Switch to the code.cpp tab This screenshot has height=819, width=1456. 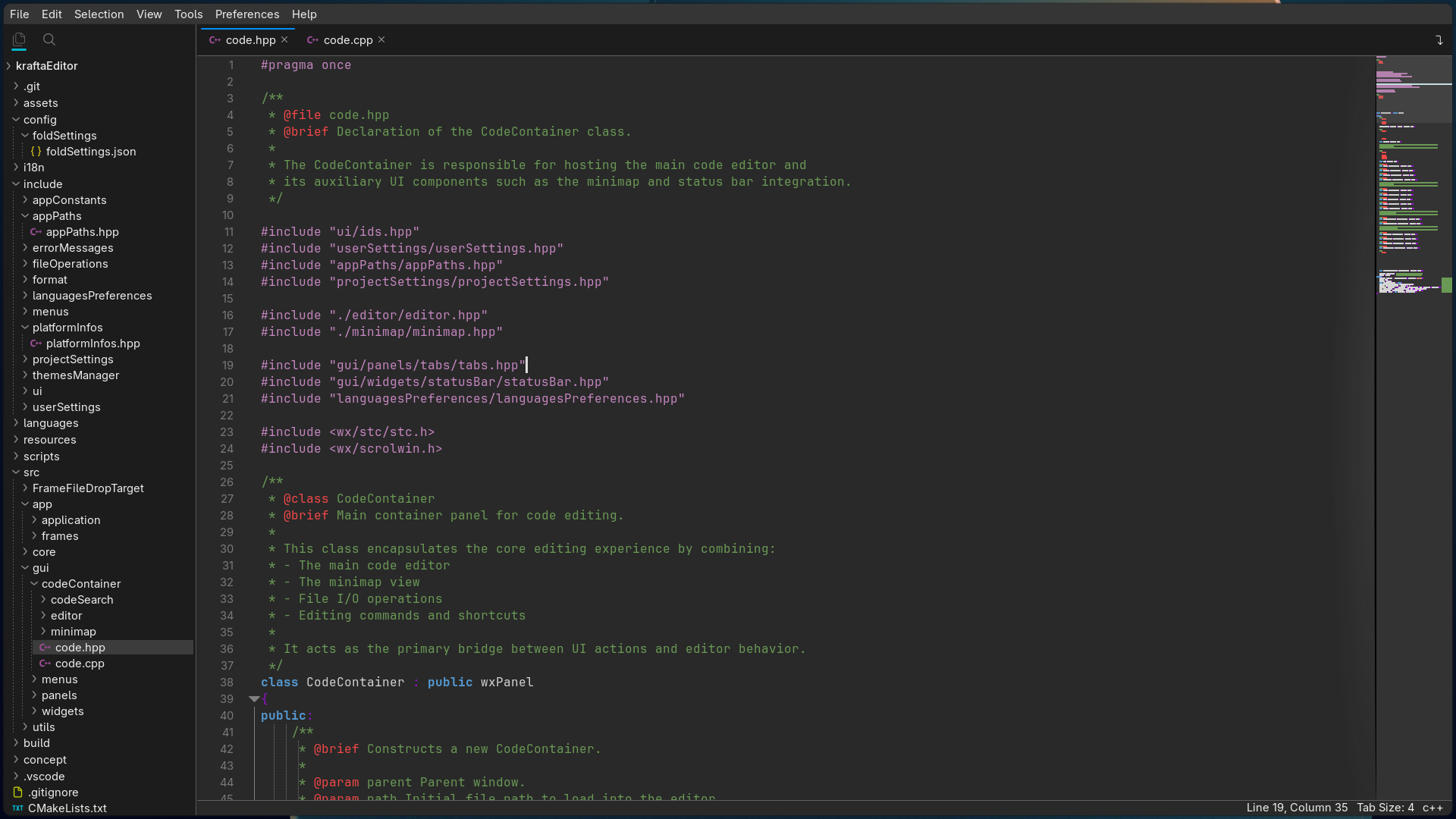347,40
